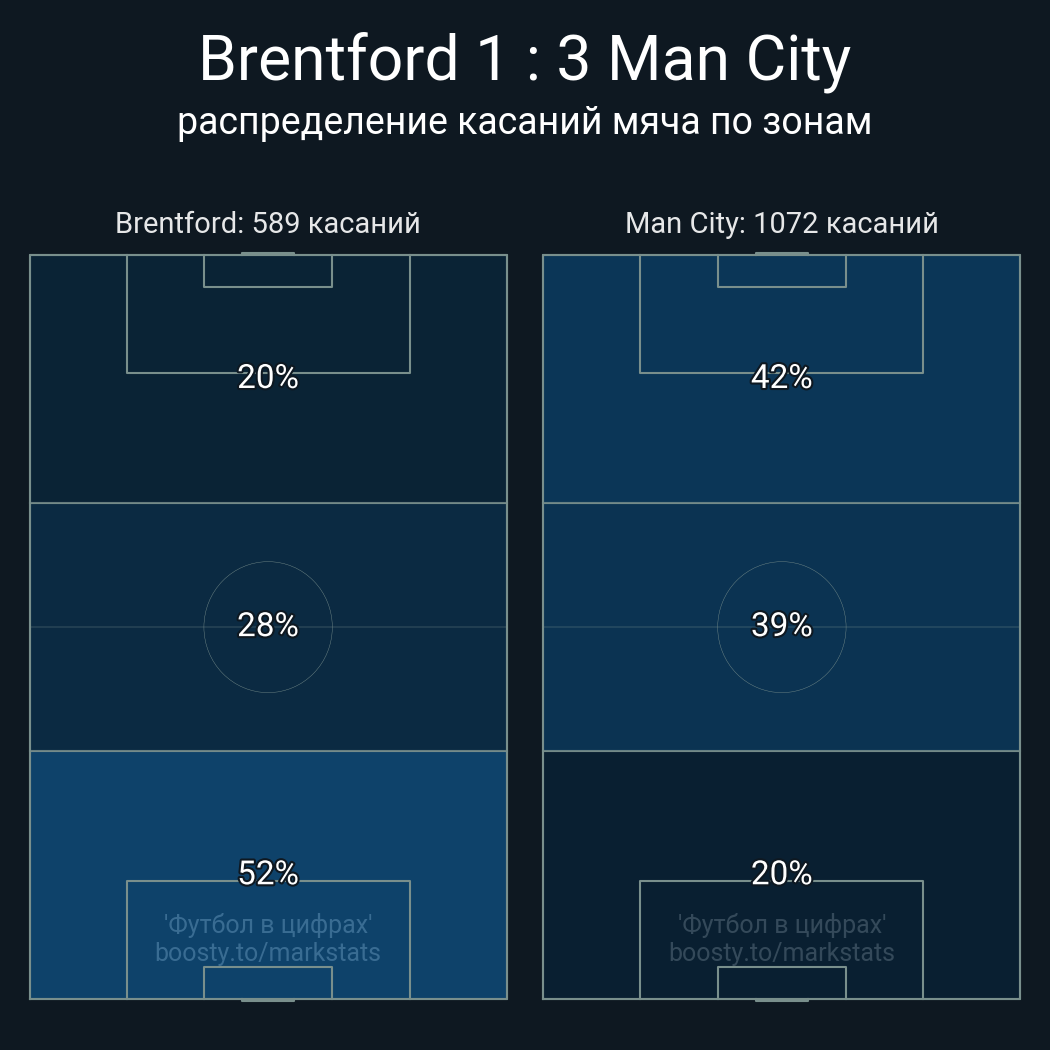Screen dimensions: 1050x1050
Task: Click the 20% label on Brentford's pitch
Action: click(x=268, y=377)
